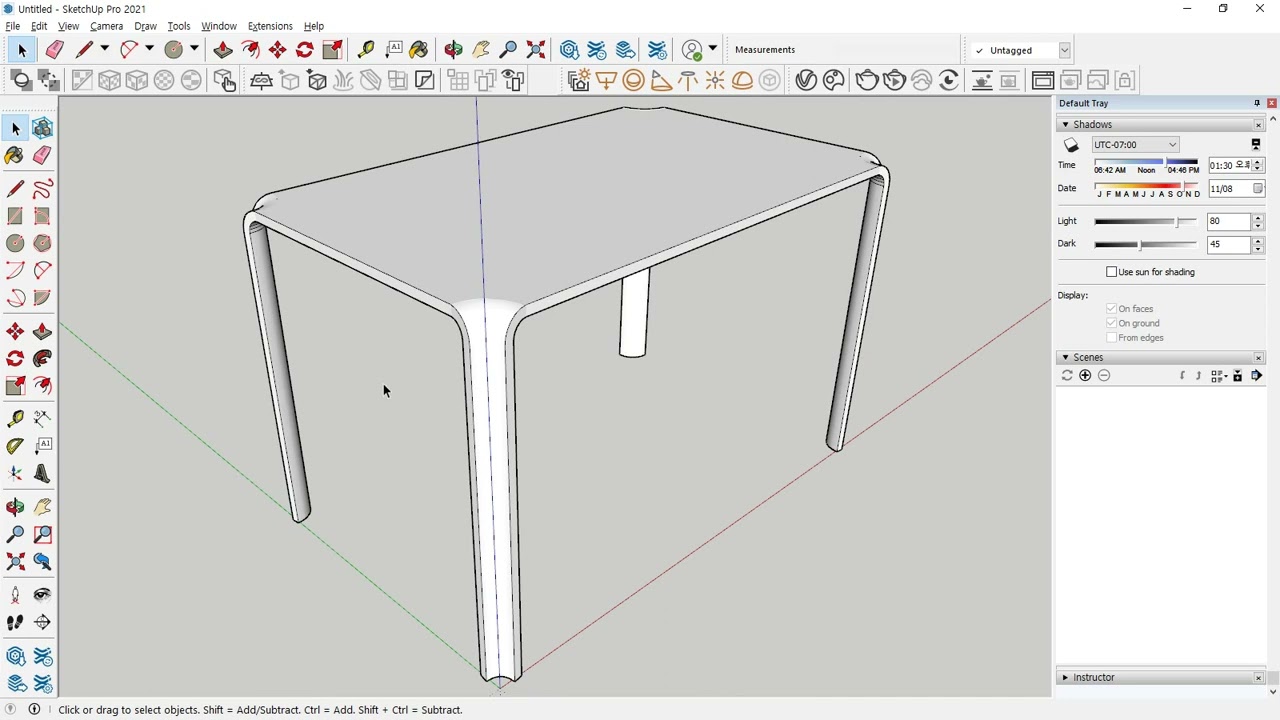Screen dimensions: 1280x720
Task: Click the Zoom Extents tool
Action: click(15, 562)
